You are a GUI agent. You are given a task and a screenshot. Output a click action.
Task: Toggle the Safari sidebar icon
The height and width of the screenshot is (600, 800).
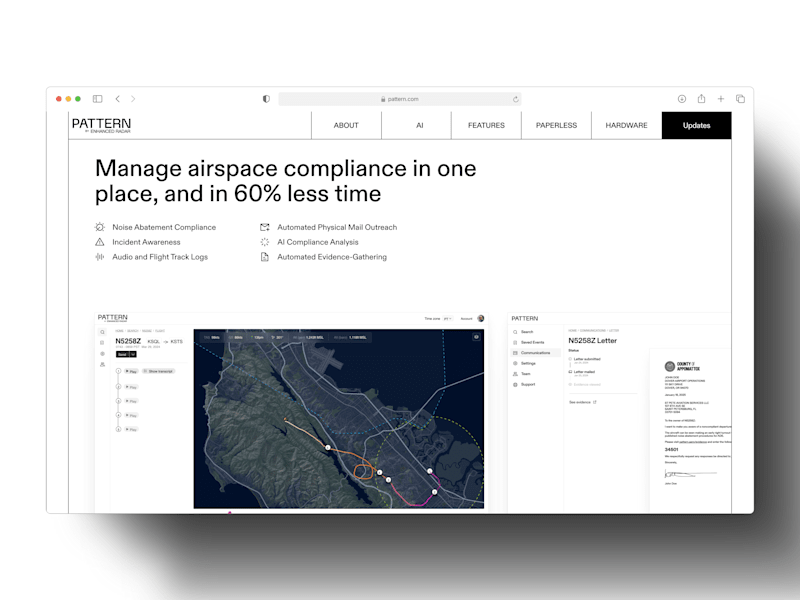pos(97,98)
